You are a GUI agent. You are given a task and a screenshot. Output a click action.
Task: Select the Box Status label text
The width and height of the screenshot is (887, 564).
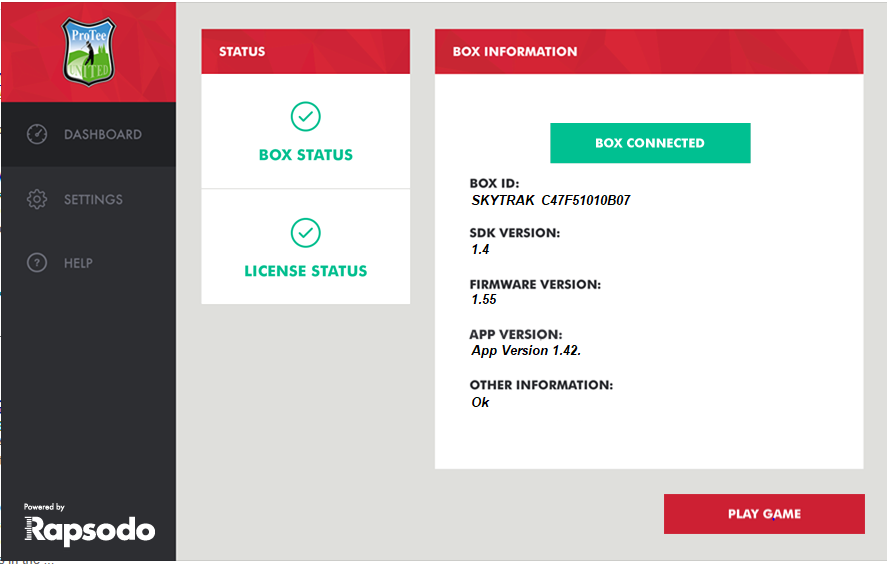(x=306, y=155)
